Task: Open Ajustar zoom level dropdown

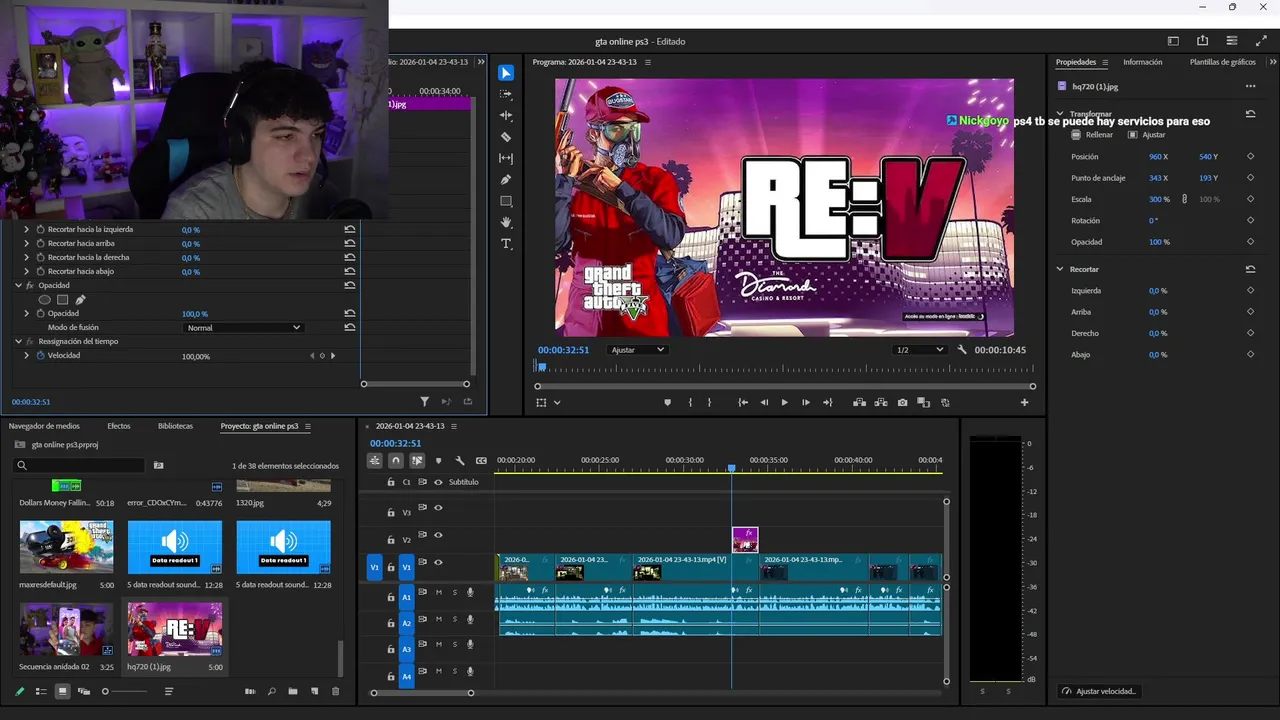Action: pos(638,350)
